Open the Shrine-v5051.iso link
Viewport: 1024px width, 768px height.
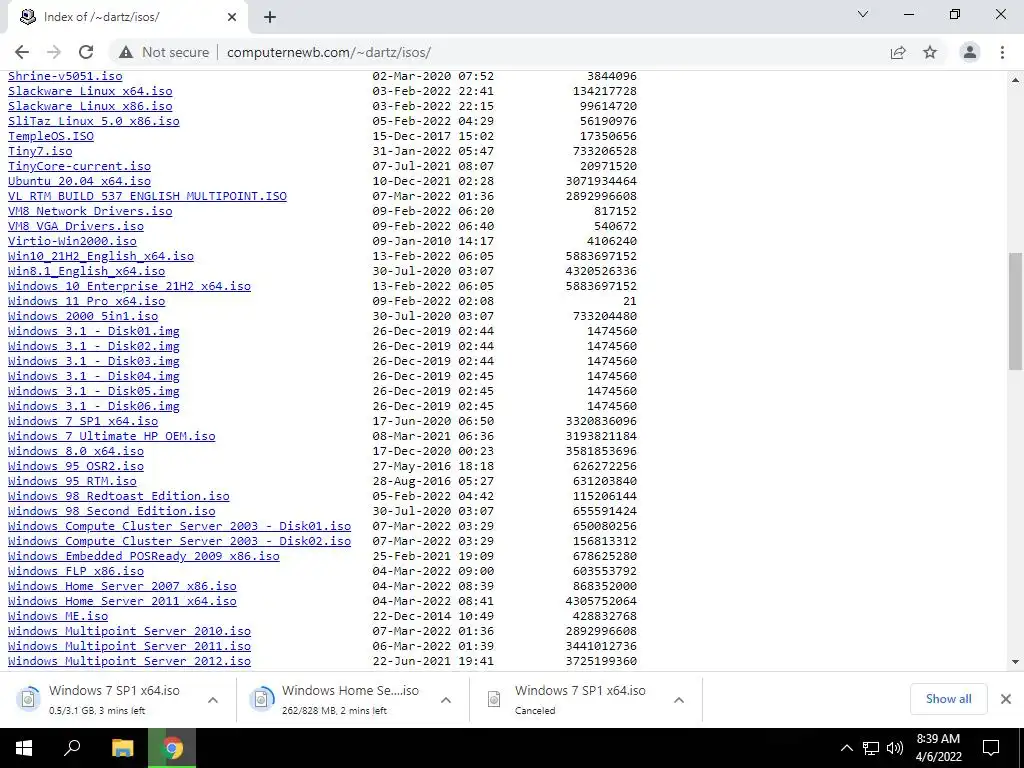[65, 76]
